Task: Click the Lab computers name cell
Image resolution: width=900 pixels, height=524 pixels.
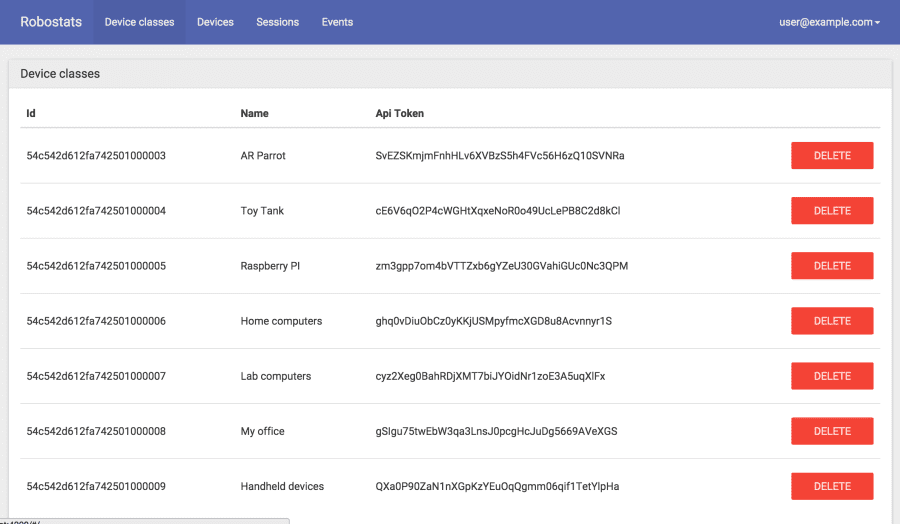Action: [x=276, y=376]
